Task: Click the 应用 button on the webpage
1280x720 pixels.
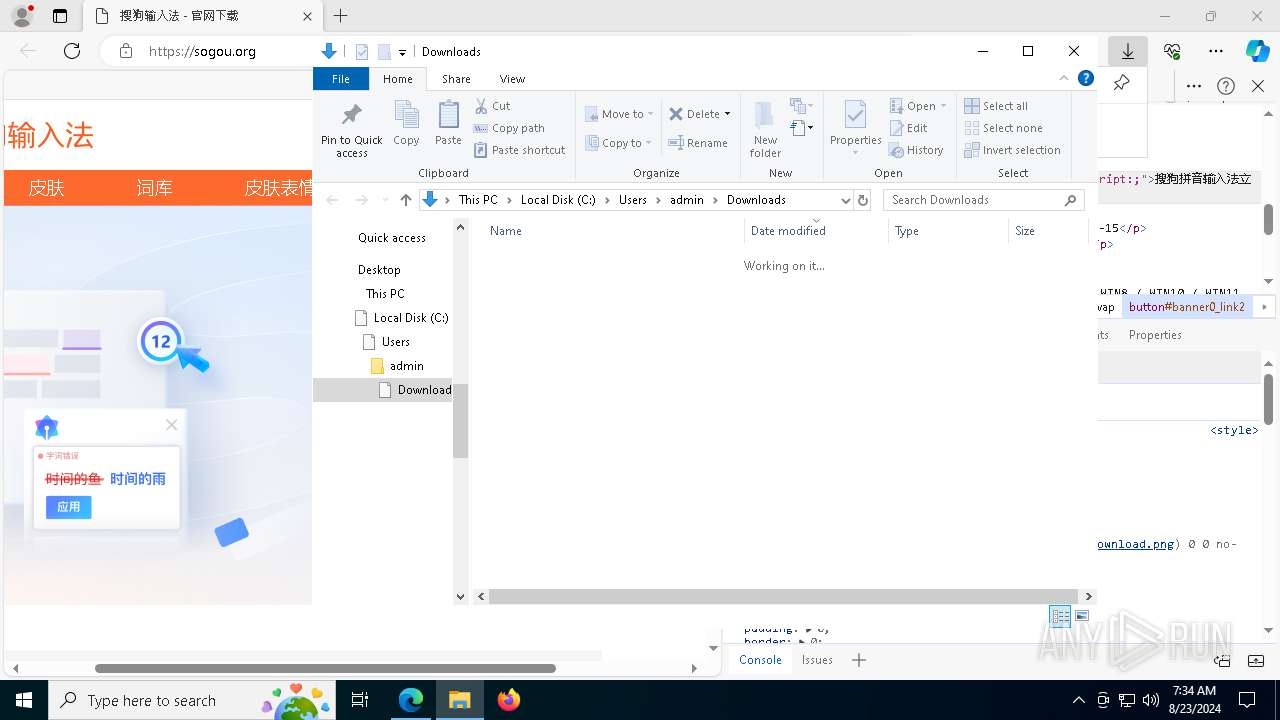Action: click(x=68, y=507)
